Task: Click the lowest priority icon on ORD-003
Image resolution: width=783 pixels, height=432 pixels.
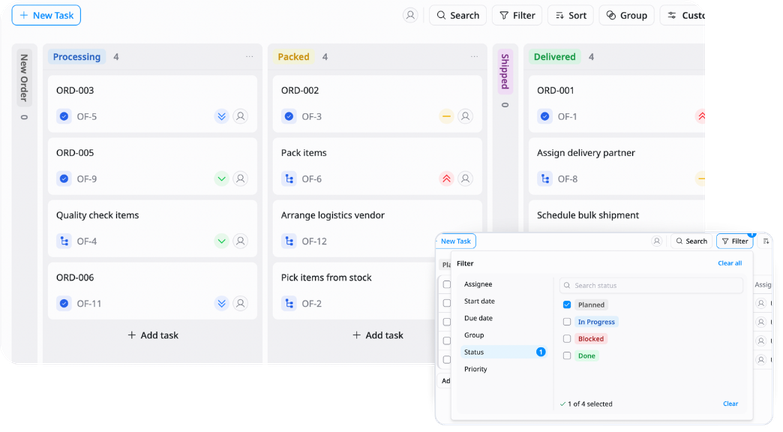Action: (x=221, y=116)
